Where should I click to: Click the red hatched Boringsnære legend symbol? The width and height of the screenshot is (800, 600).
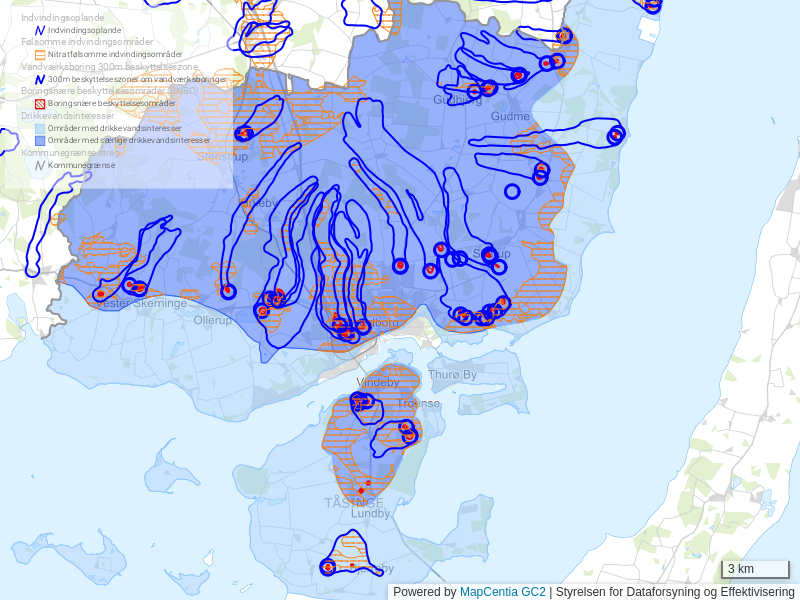tap(40, 103)
